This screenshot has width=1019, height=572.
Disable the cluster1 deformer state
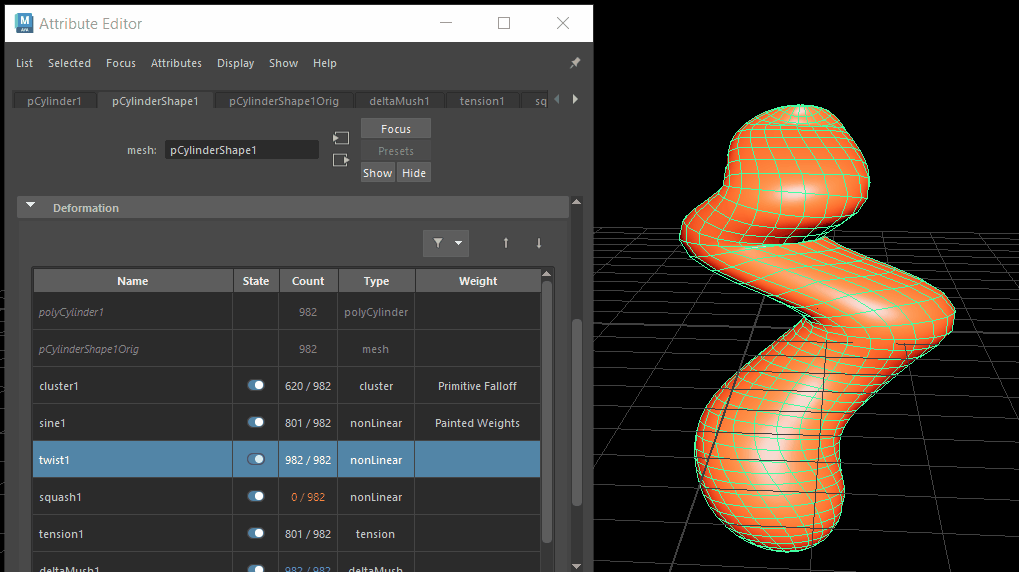(x=256, y=385)
